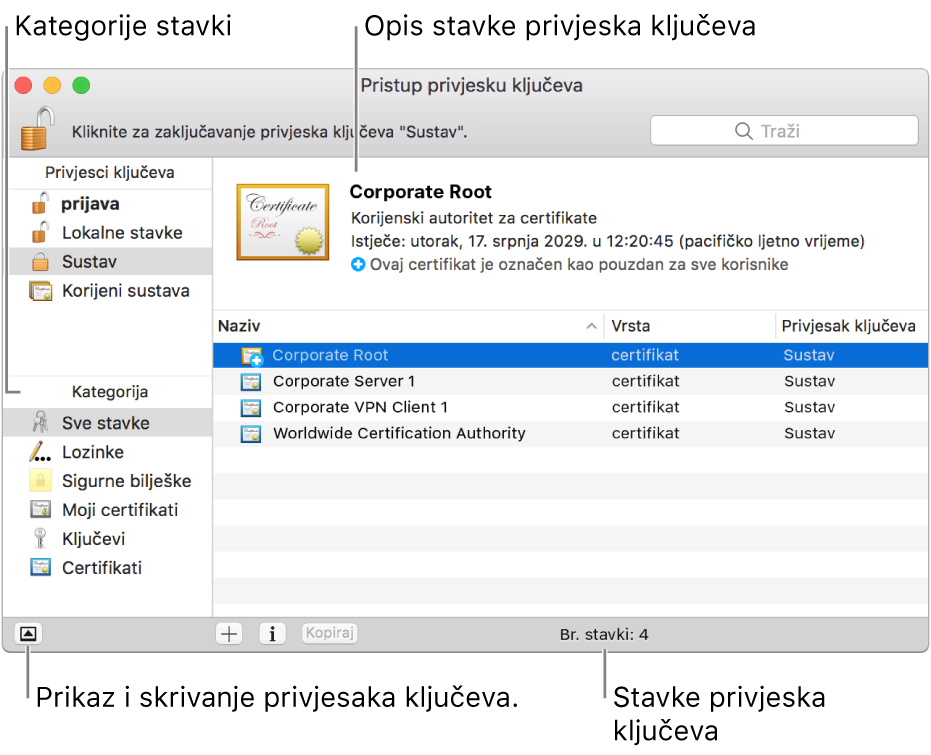This screenshot has height=755, width=931.
Task: Click the magnifier icon in search field
Action: click(x=743, y=131)
